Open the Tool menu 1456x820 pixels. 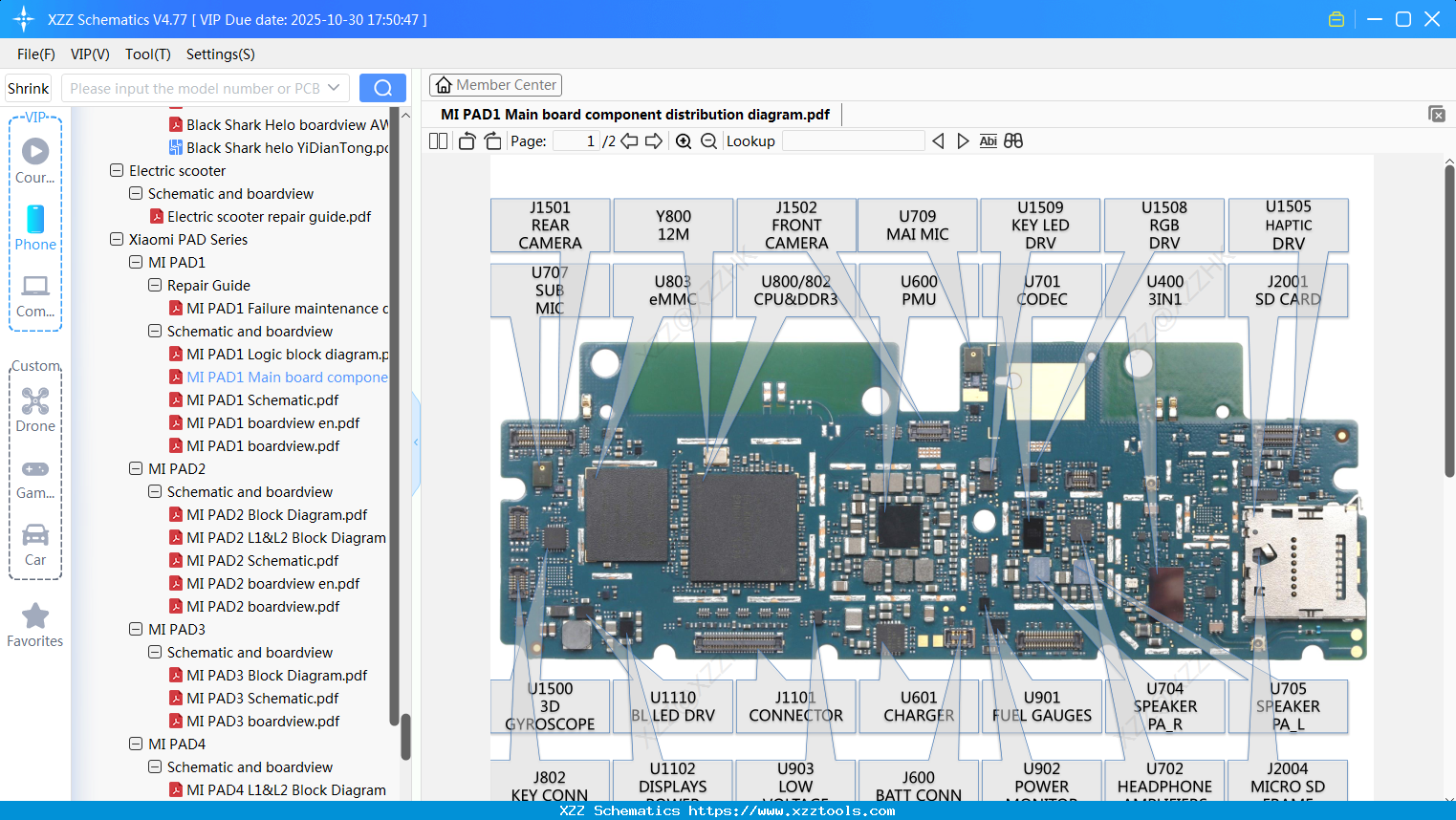[x=147, y=54]
